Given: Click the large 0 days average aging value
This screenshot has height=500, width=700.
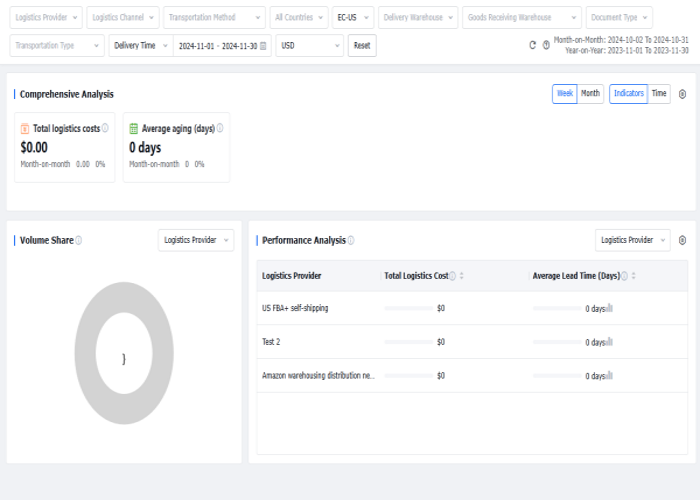Looking at the screenshot, I should click(x=145, y=147).
